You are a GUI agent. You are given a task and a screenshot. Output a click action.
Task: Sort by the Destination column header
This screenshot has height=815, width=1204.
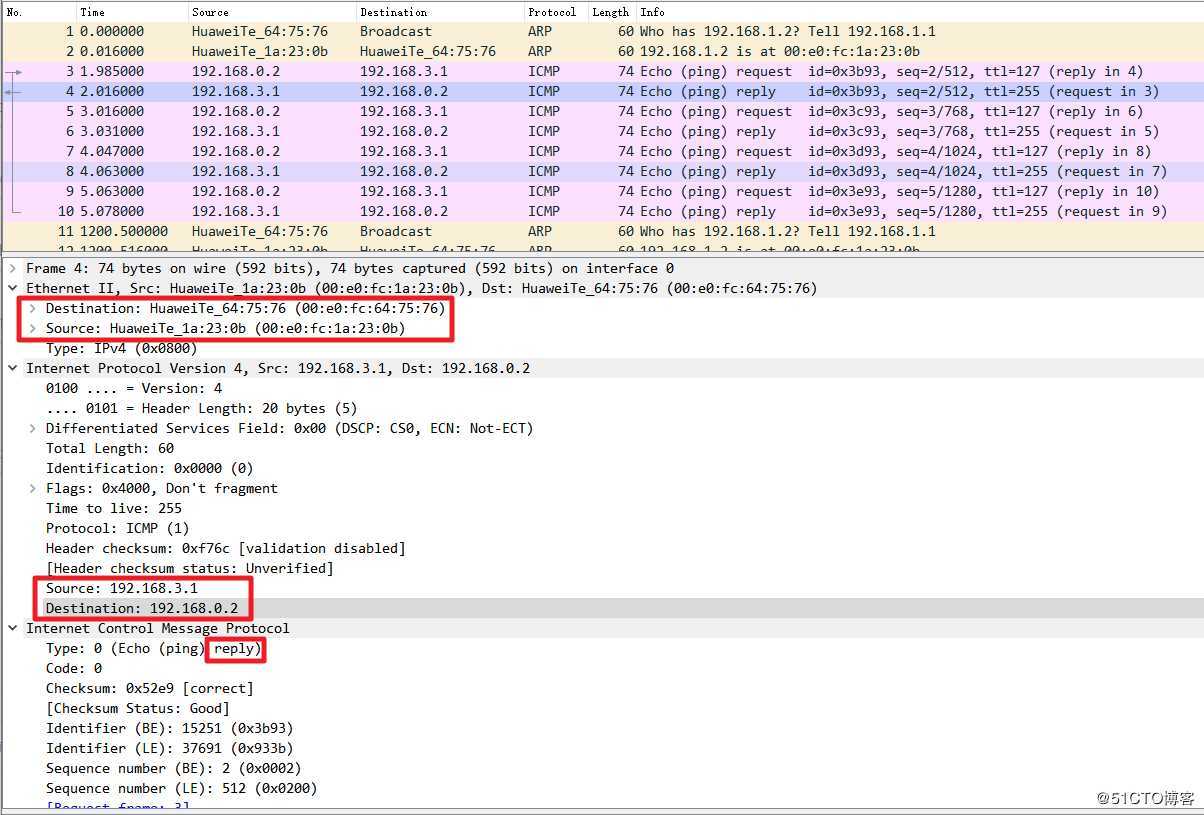[440, 12]
